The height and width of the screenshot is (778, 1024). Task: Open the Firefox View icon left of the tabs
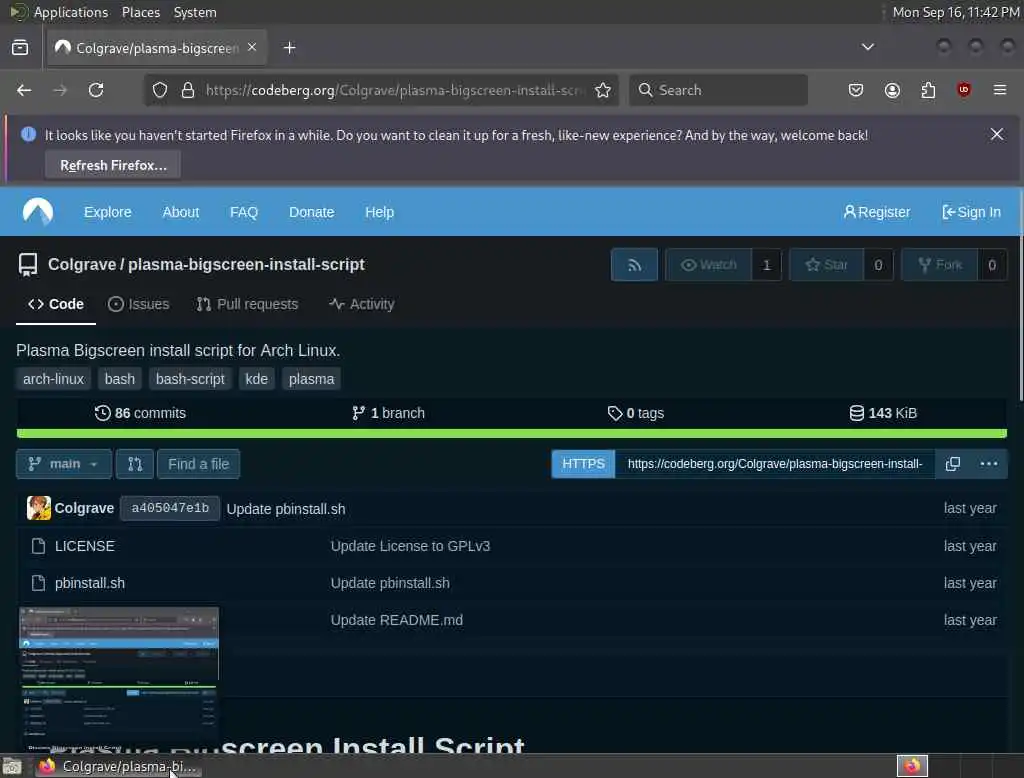click(x=20, y=48)
